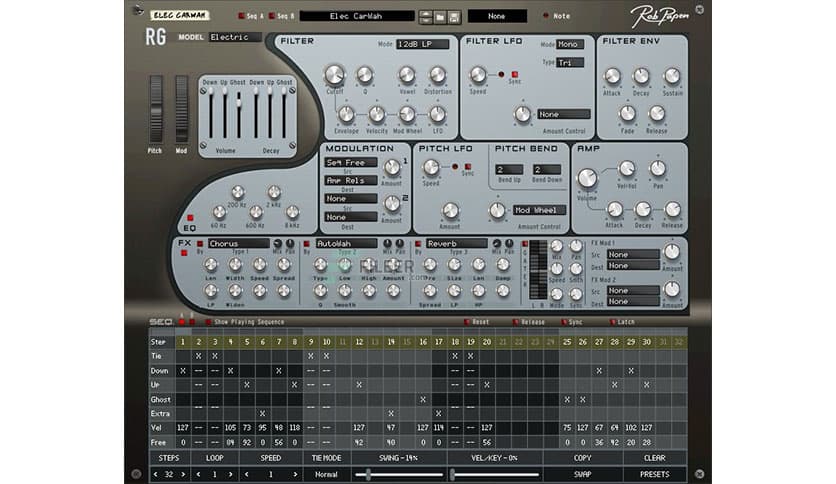Adjust the Chorus Width knob
The height and width of the screenshot is (484, 836).
coord(235,264)
